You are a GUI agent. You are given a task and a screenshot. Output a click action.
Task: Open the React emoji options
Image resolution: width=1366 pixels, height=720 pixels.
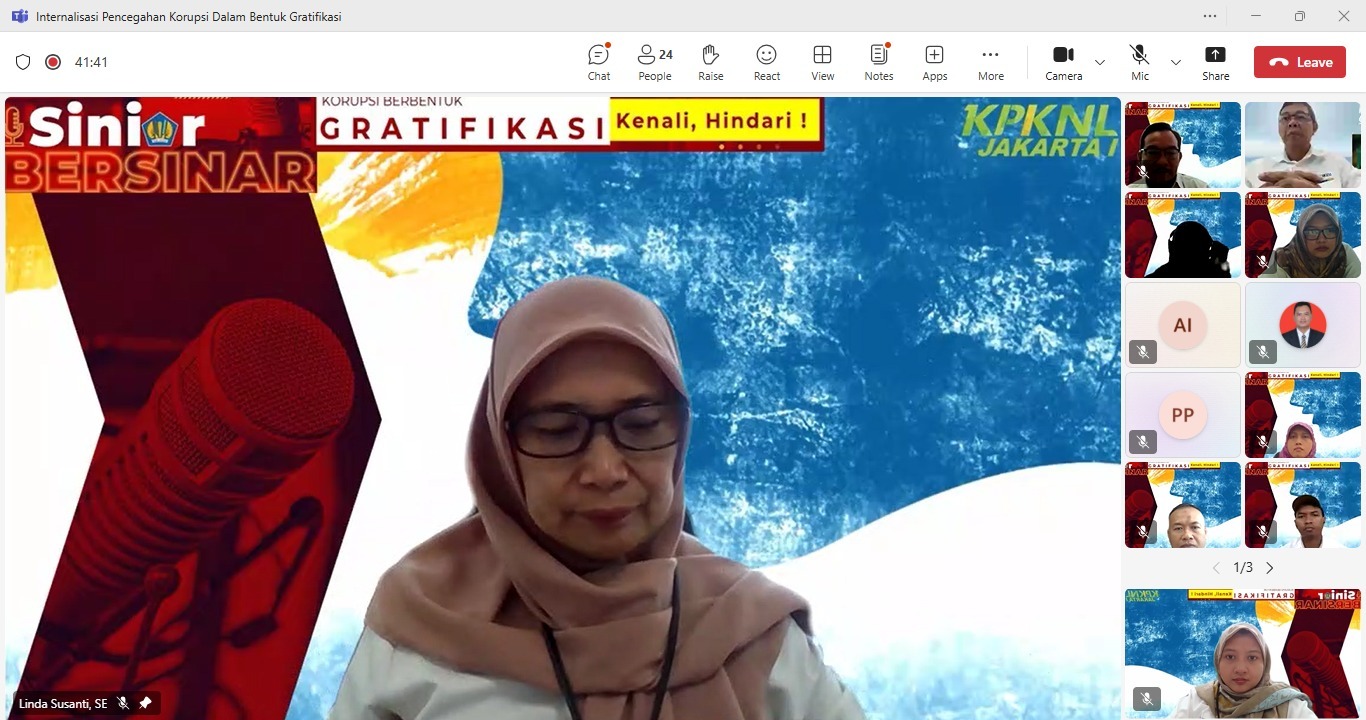(767, 62)
